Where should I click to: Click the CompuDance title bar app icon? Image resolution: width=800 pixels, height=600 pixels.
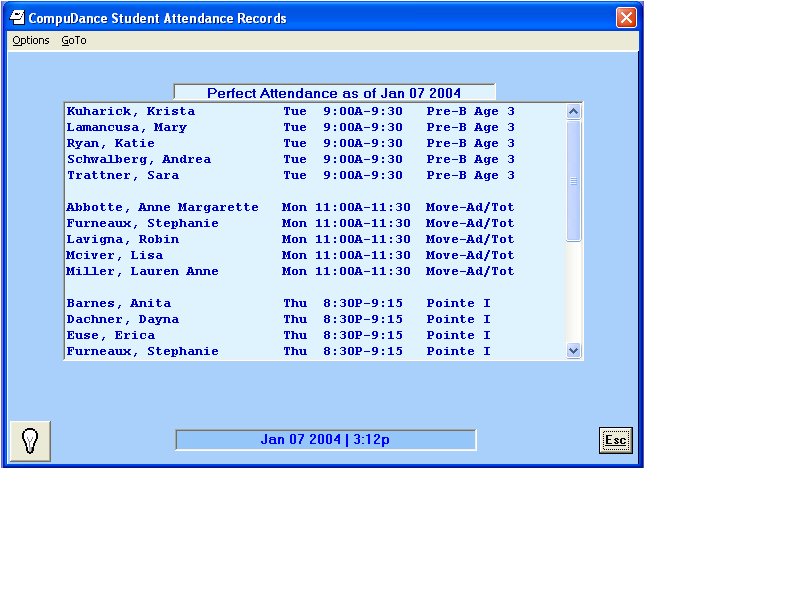pos(17,18)
